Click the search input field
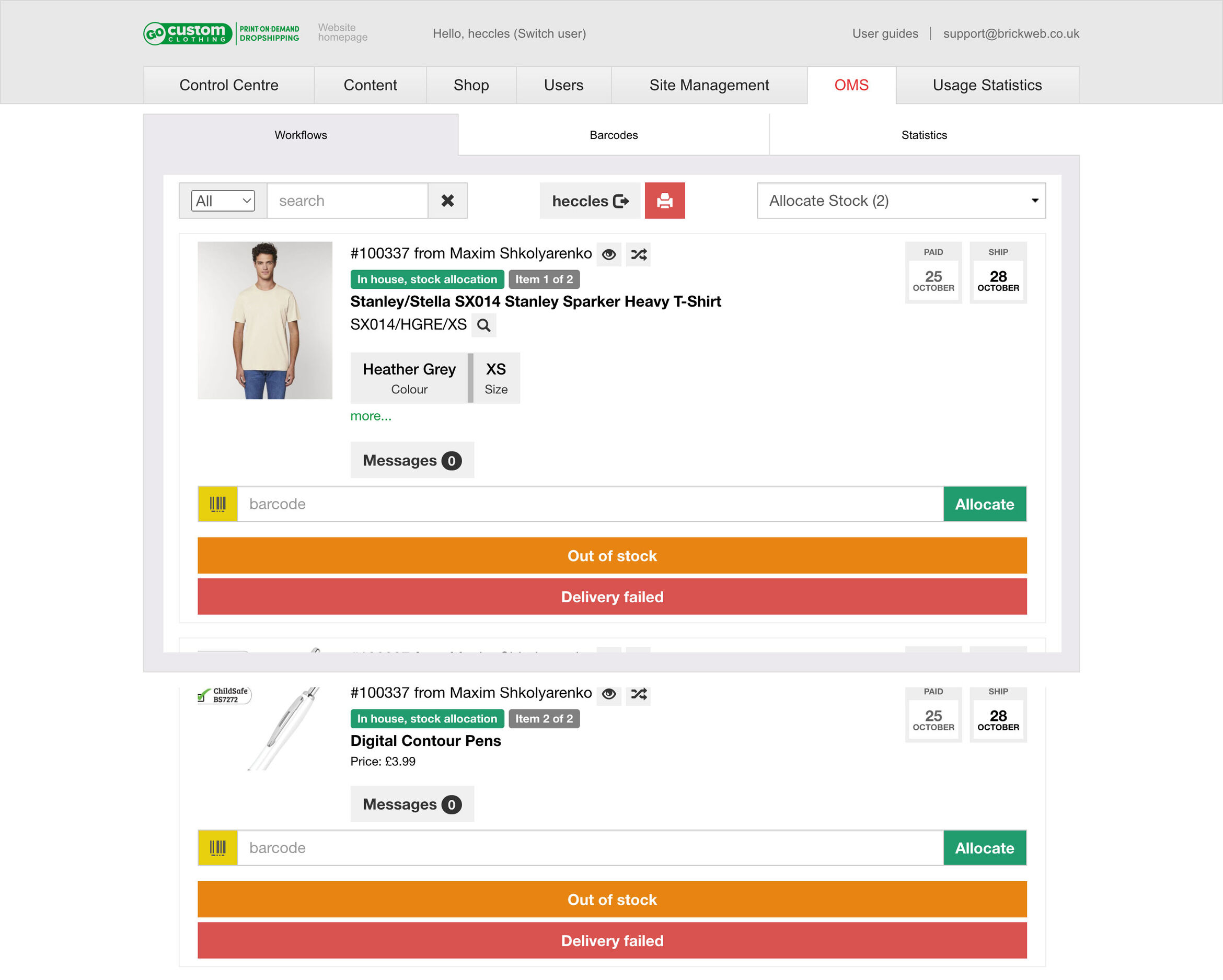Image resolution: width=1223 pixels, height=980 pixels. pyautogui.click(x=347, y=201)
